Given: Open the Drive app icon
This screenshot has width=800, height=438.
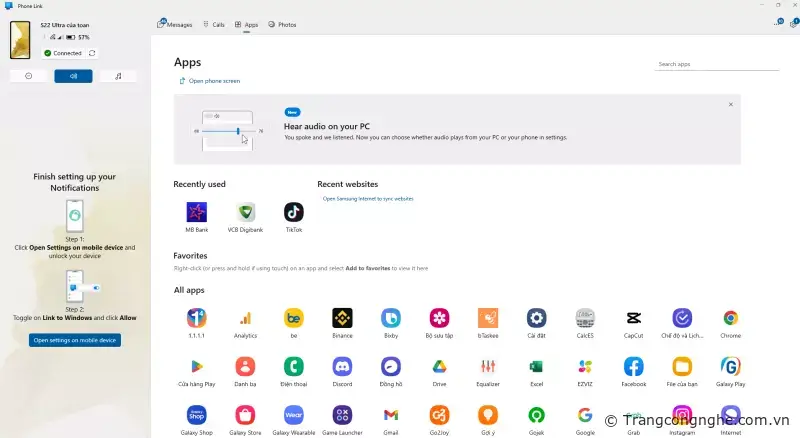Looking at the screenshot, I should pyautogui.click(x=439, y=366).
